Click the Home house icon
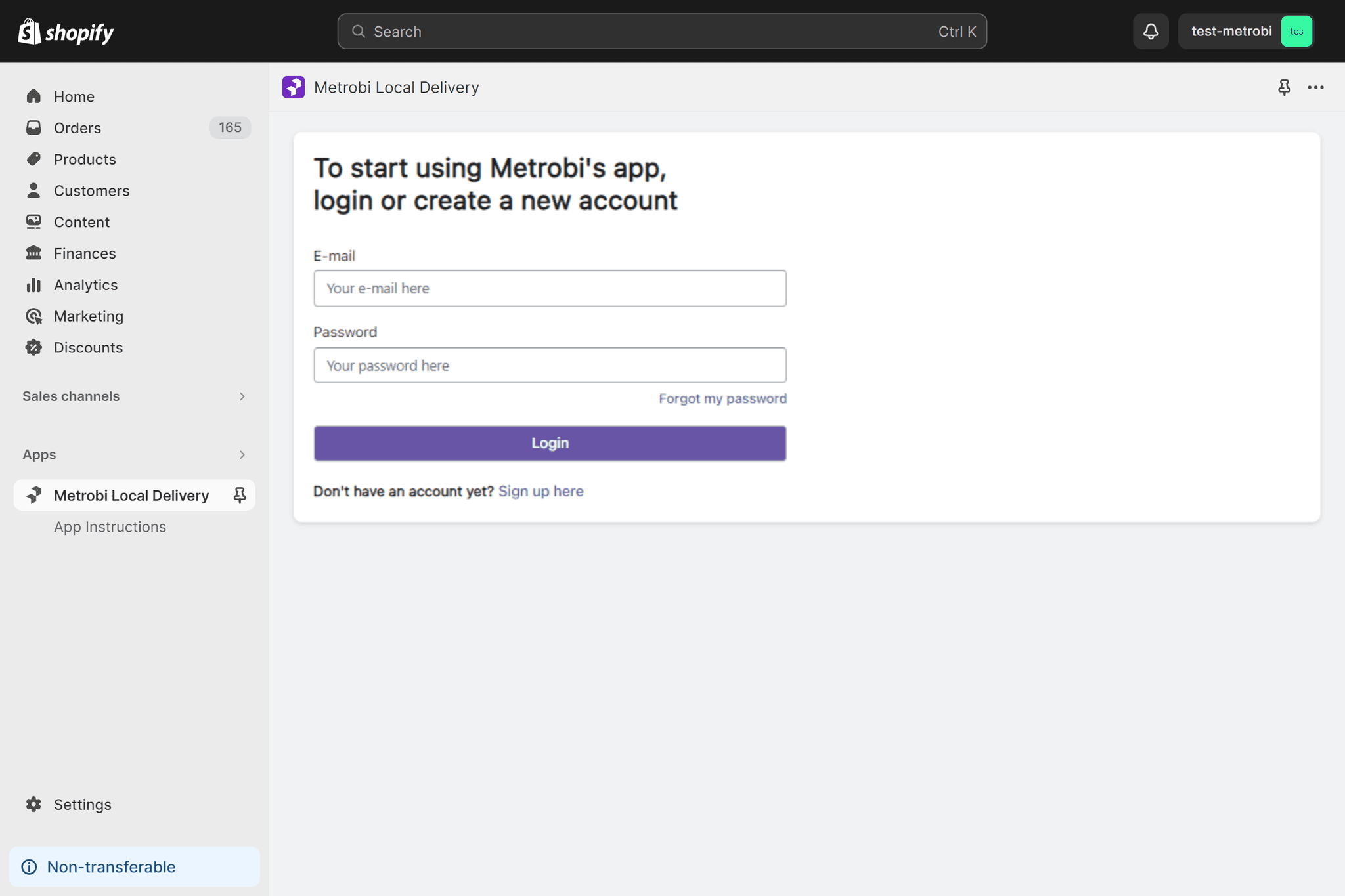Screen dimensions: 1345x896 point(33,96)
